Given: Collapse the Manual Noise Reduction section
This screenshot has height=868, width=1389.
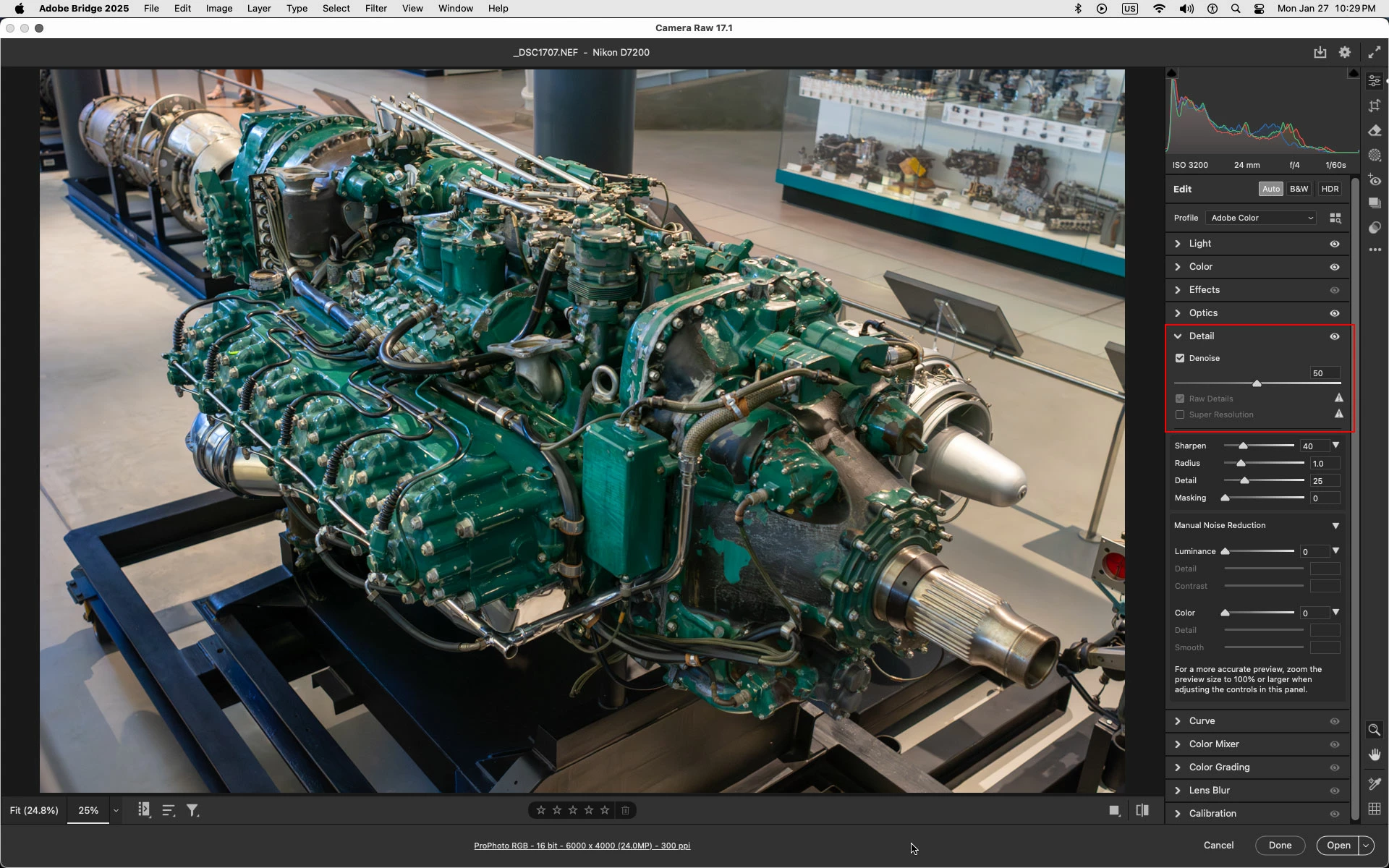Looking at the screenshot, I should (1335, 526).
